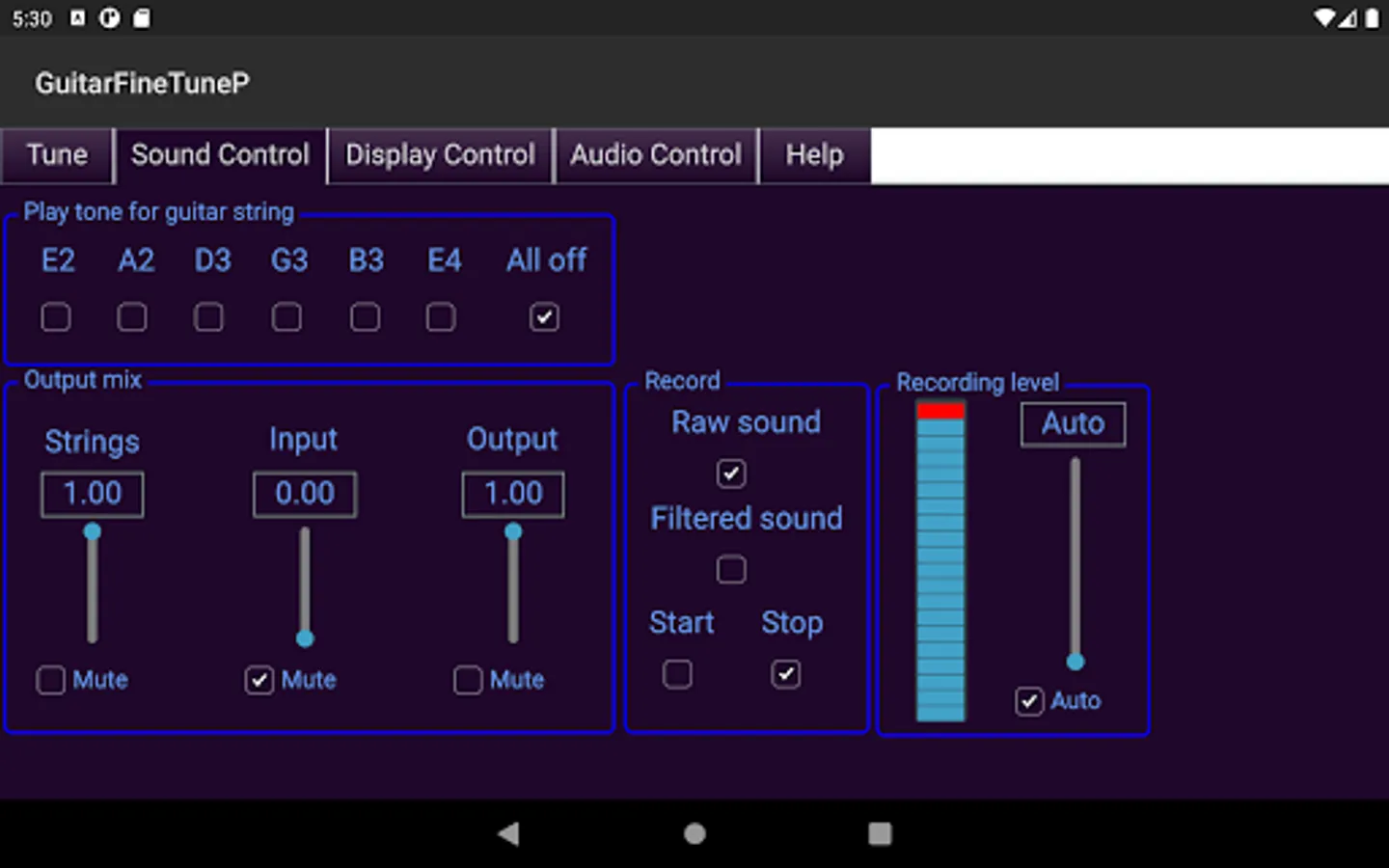Viewport: 1389px width, 868px height.
Task: Click the E4 string label
Action: tap(445, 260)
